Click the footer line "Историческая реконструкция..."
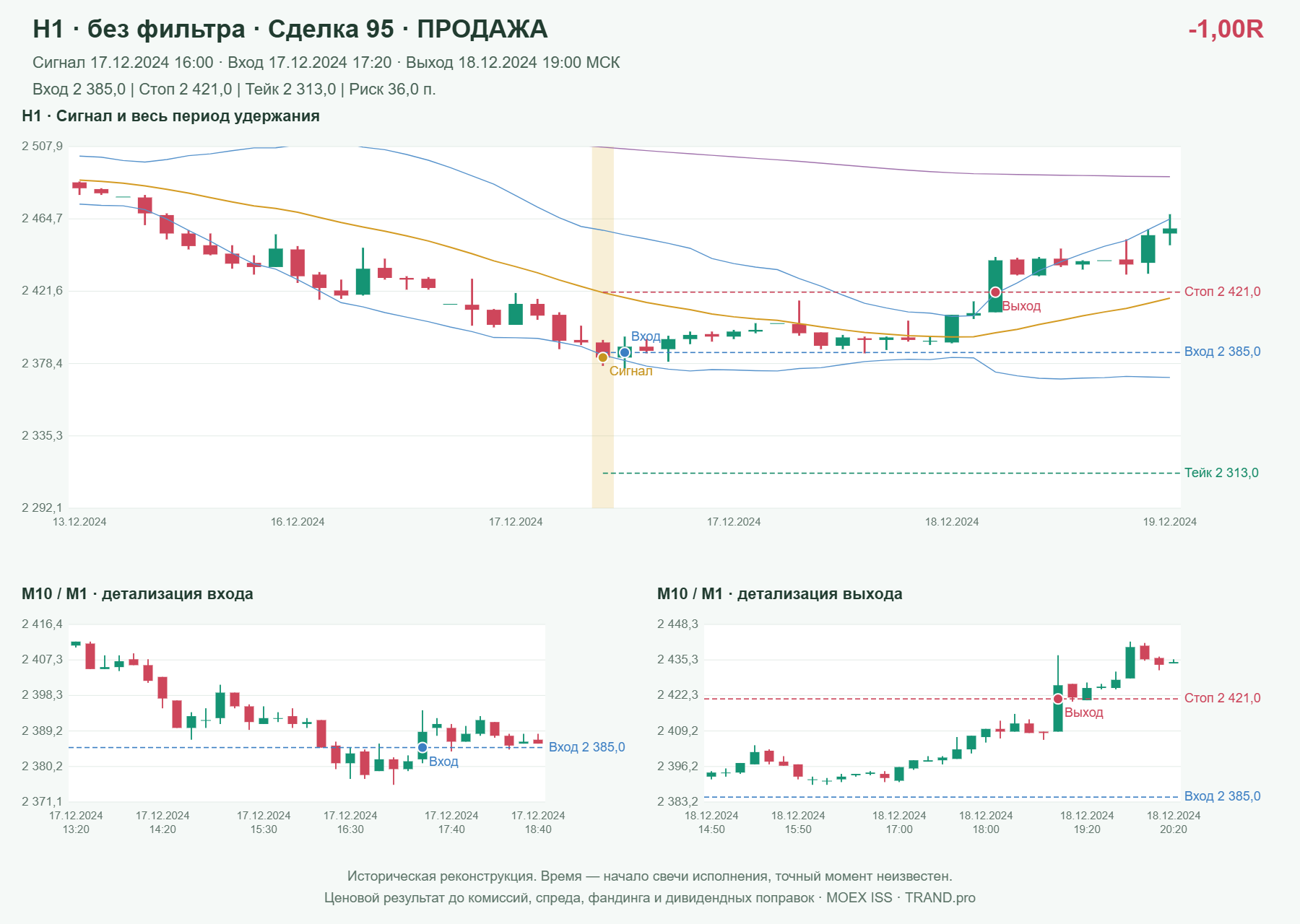The width and height of the screenshot is (1300, 924). point(650,876)
